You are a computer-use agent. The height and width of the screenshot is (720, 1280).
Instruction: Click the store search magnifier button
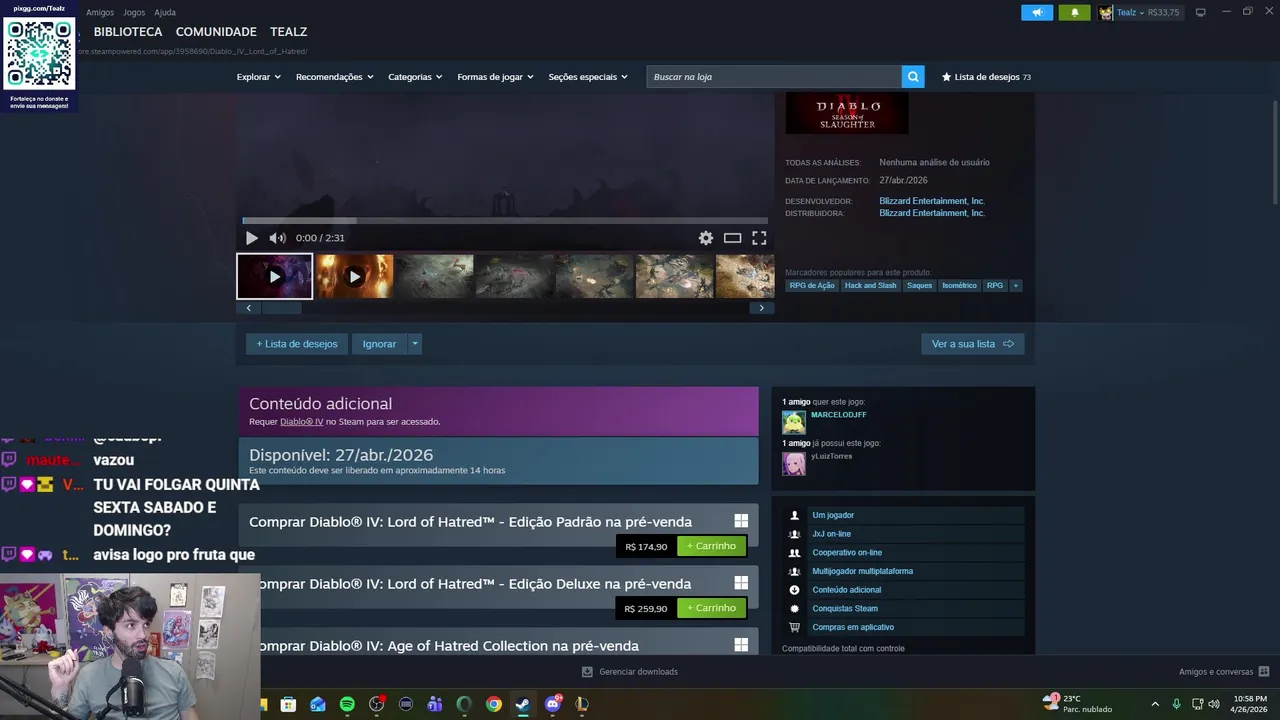(912, 77)
